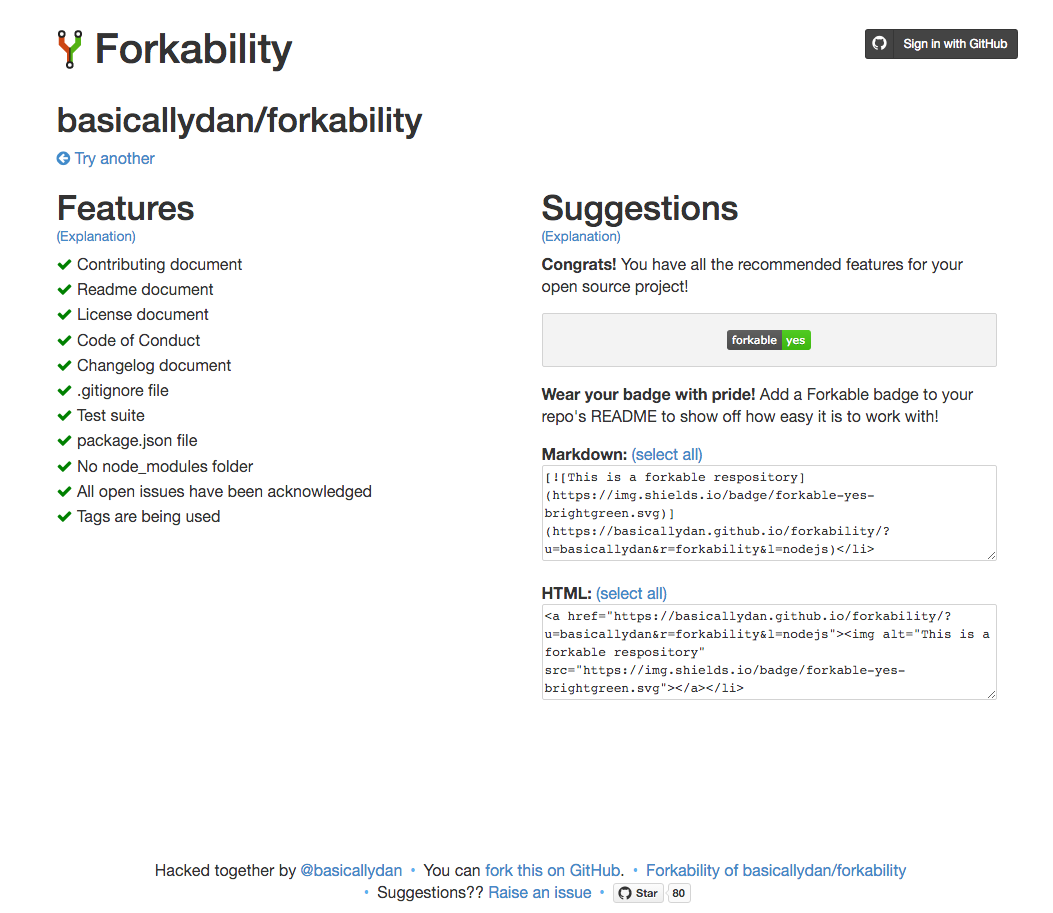Image resolution: width=1053 pixels, height=913 pixels.
Task: Click the checkmark beside License document
Action: 64,314
